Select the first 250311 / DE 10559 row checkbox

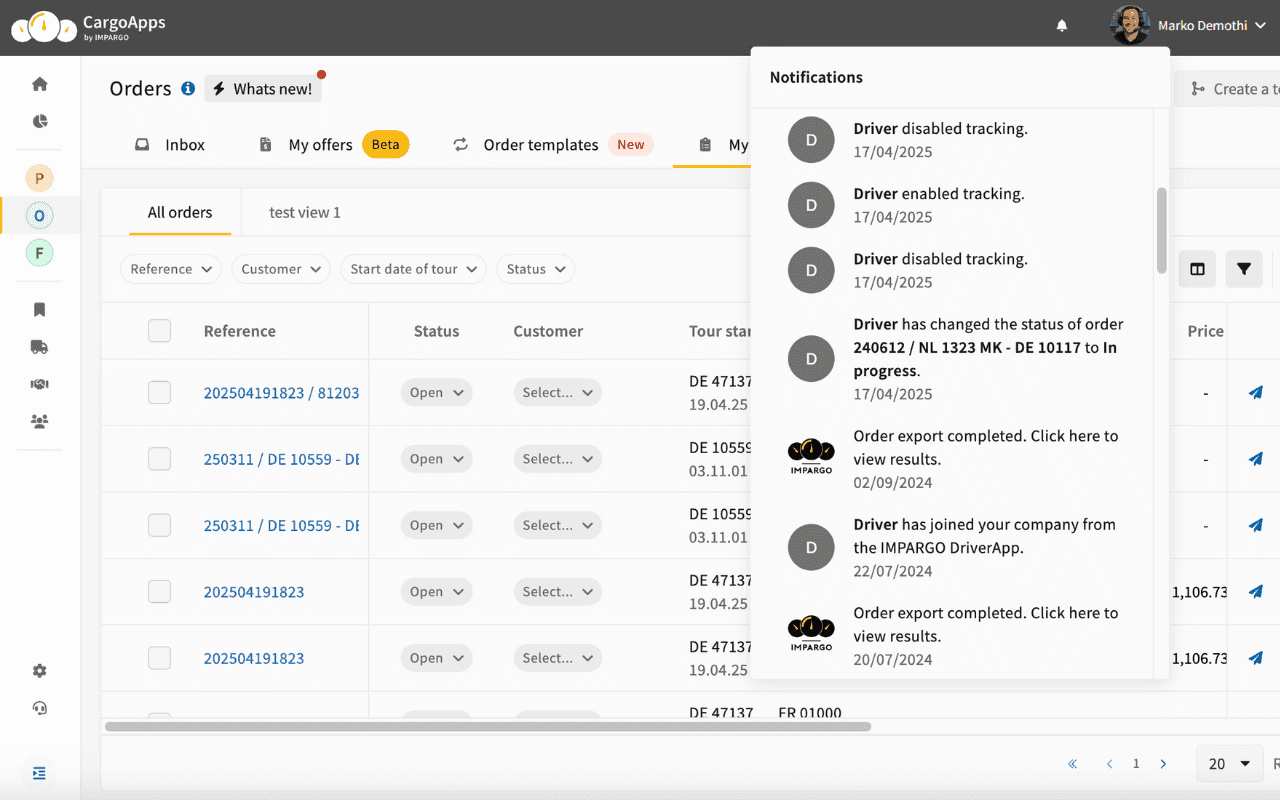(x=159, y=459)
